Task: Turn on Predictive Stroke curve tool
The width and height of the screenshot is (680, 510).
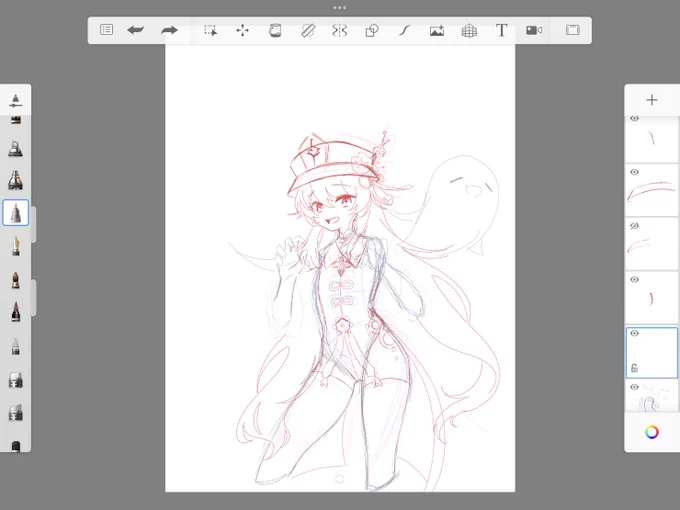Action: [404, 30]
